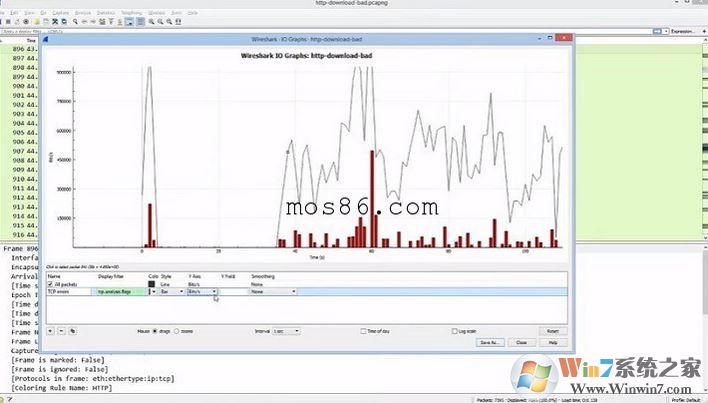Open the Edit menu
Screen dimensions: 708x403
pos(14,13)
